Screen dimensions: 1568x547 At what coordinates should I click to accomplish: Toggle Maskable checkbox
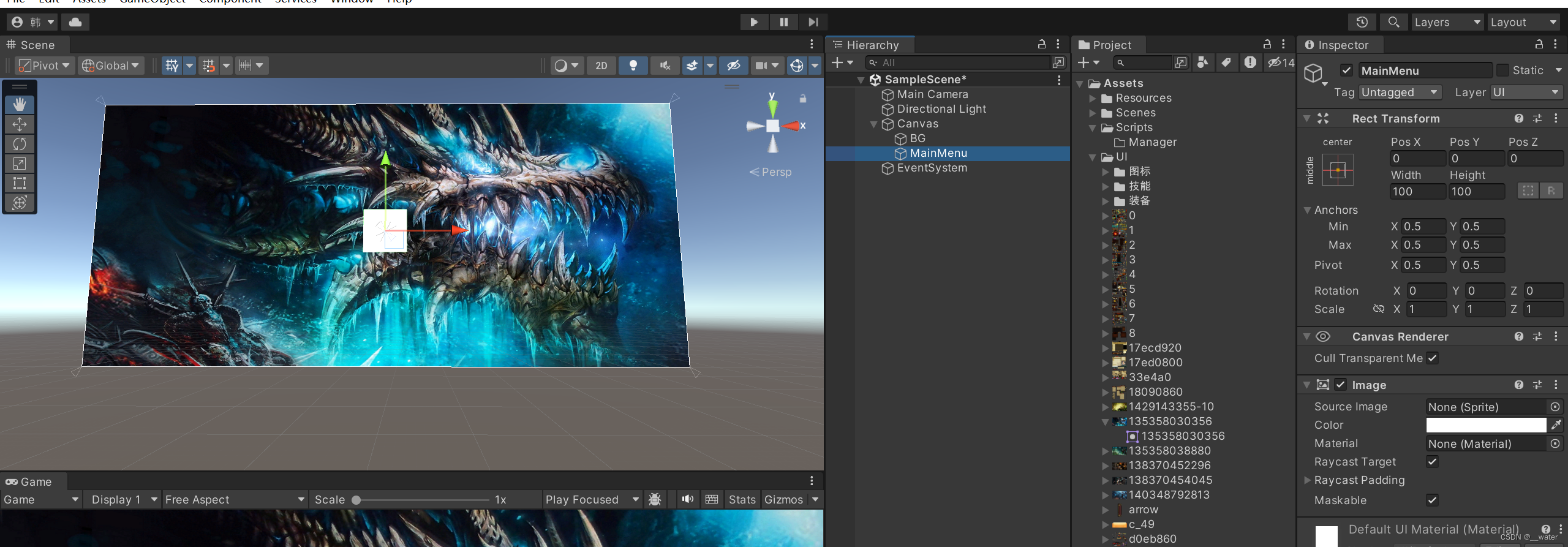(x=1432, y=500)
